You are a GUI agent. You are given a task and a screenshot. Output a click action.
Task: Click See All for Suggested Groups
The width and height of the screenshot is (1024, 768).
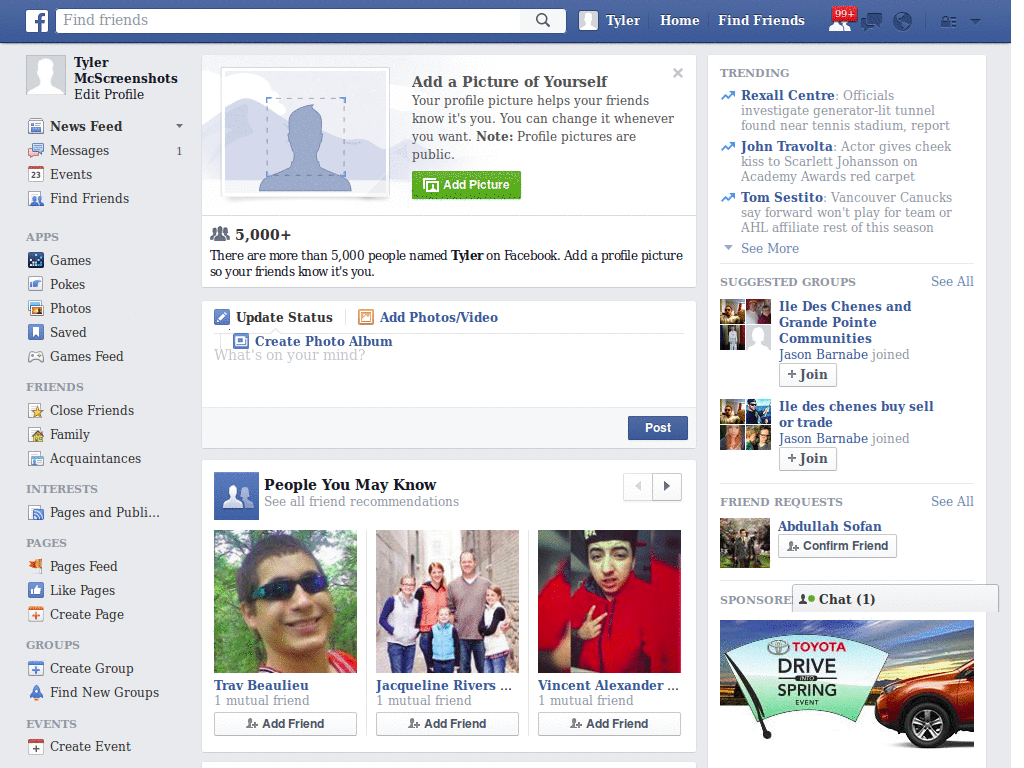point(952,281)
